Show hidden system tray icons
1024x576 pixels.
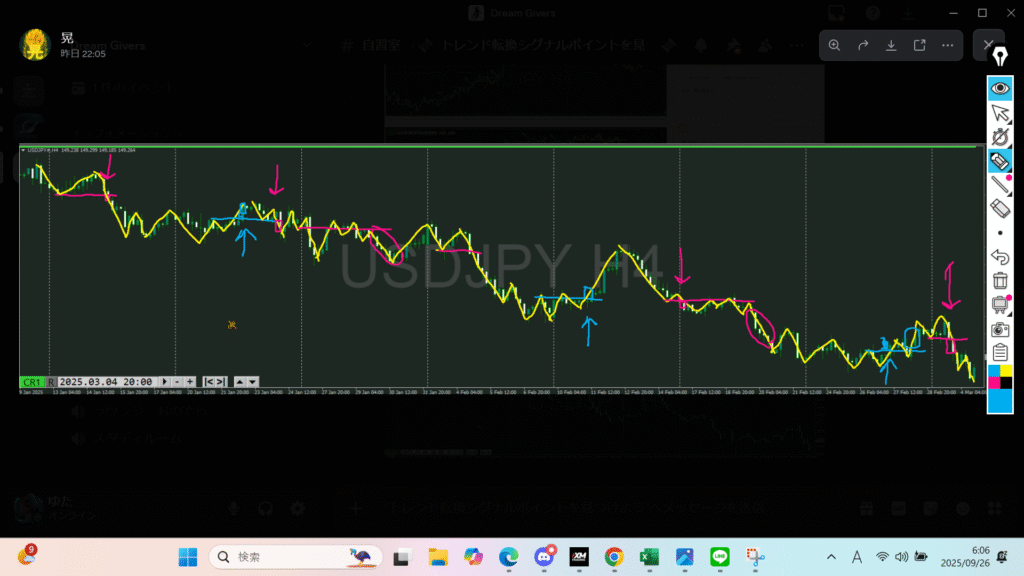pyautogui.click(x=832, y=557)
